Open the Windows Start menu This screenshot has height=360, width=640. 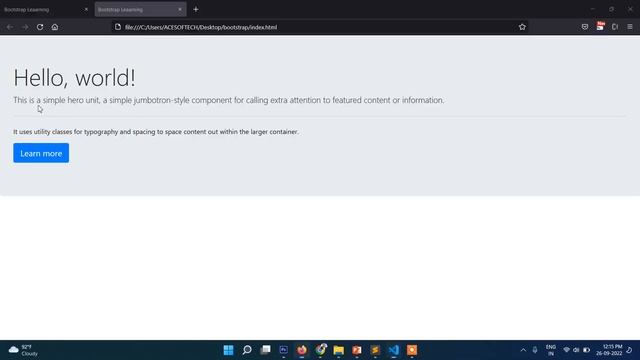pos(229,350)
